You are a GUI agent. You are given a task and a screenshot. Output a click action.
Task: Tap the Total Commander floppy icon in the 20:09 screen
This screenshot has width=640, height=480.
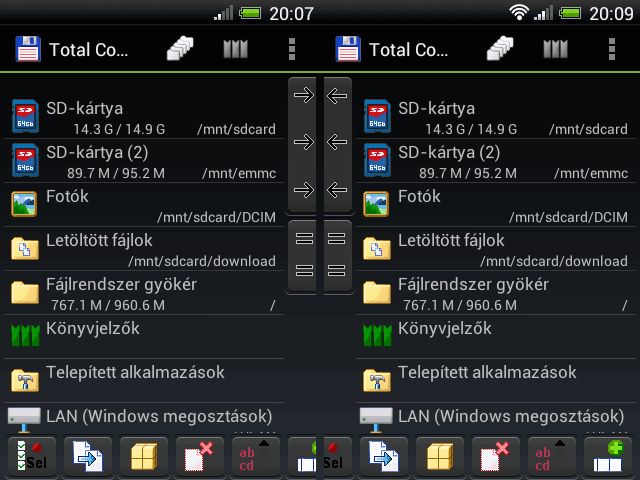click(348, 49)
